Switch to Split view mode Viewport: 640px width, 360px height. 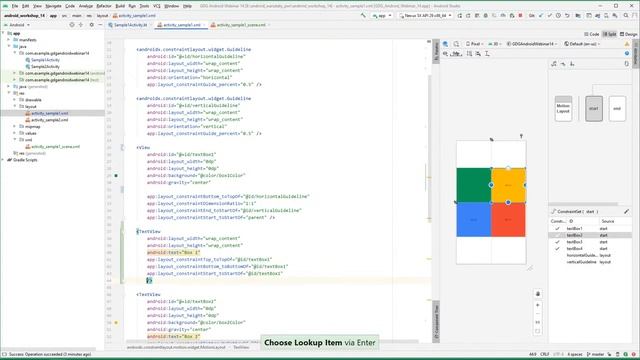pos(609,34)
